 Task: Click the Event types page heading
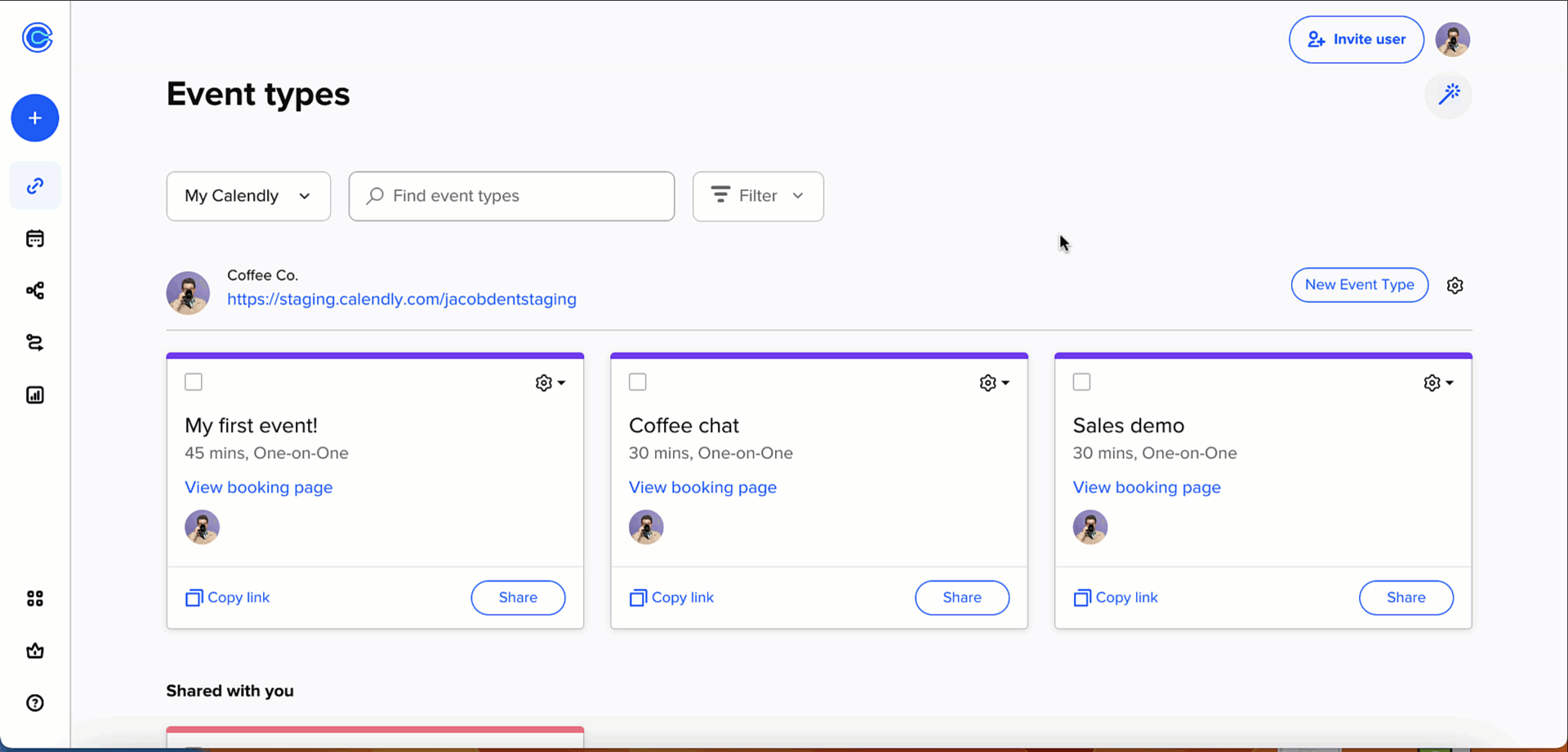[x=258, y=94]
